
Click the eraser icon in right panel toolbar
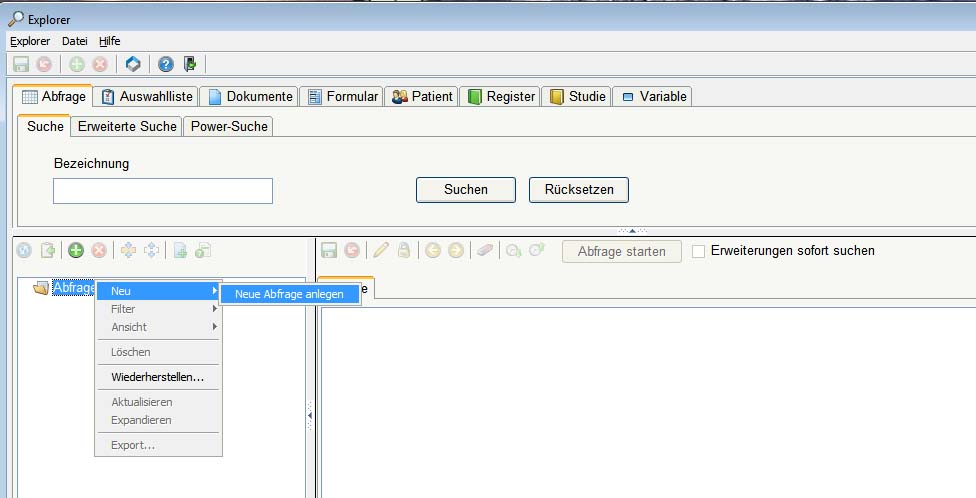pos(485,251)
